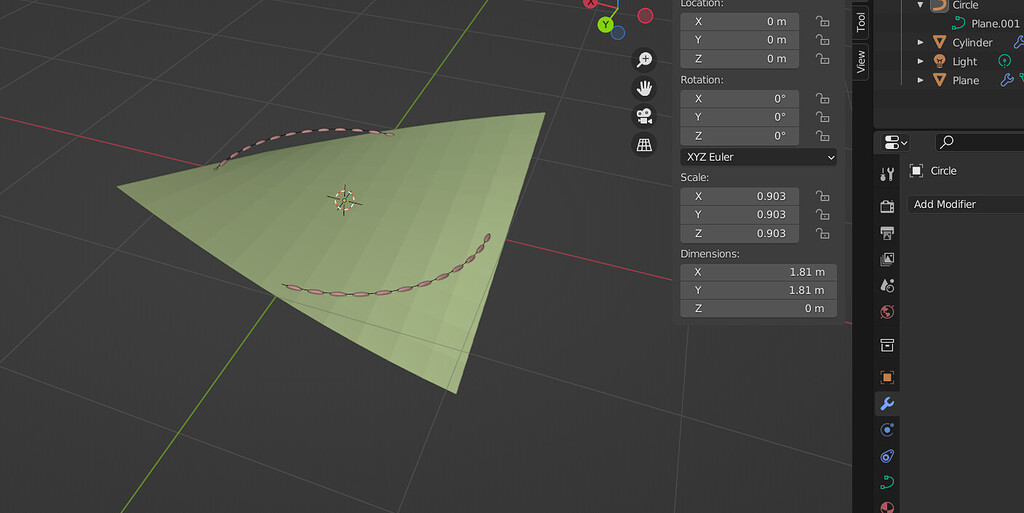
Task: Select the Modifiers wrench tab
Action: 887,403
